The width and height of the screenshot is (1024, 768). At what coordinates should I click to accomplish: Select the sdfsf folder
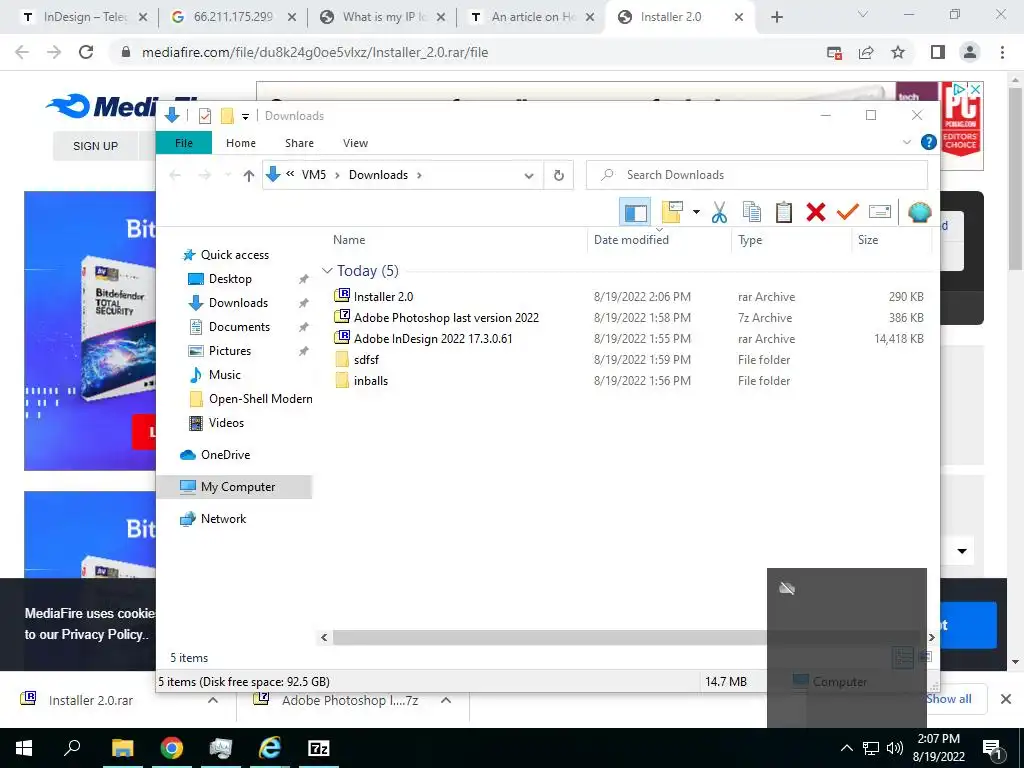click(x=366, y=360)
